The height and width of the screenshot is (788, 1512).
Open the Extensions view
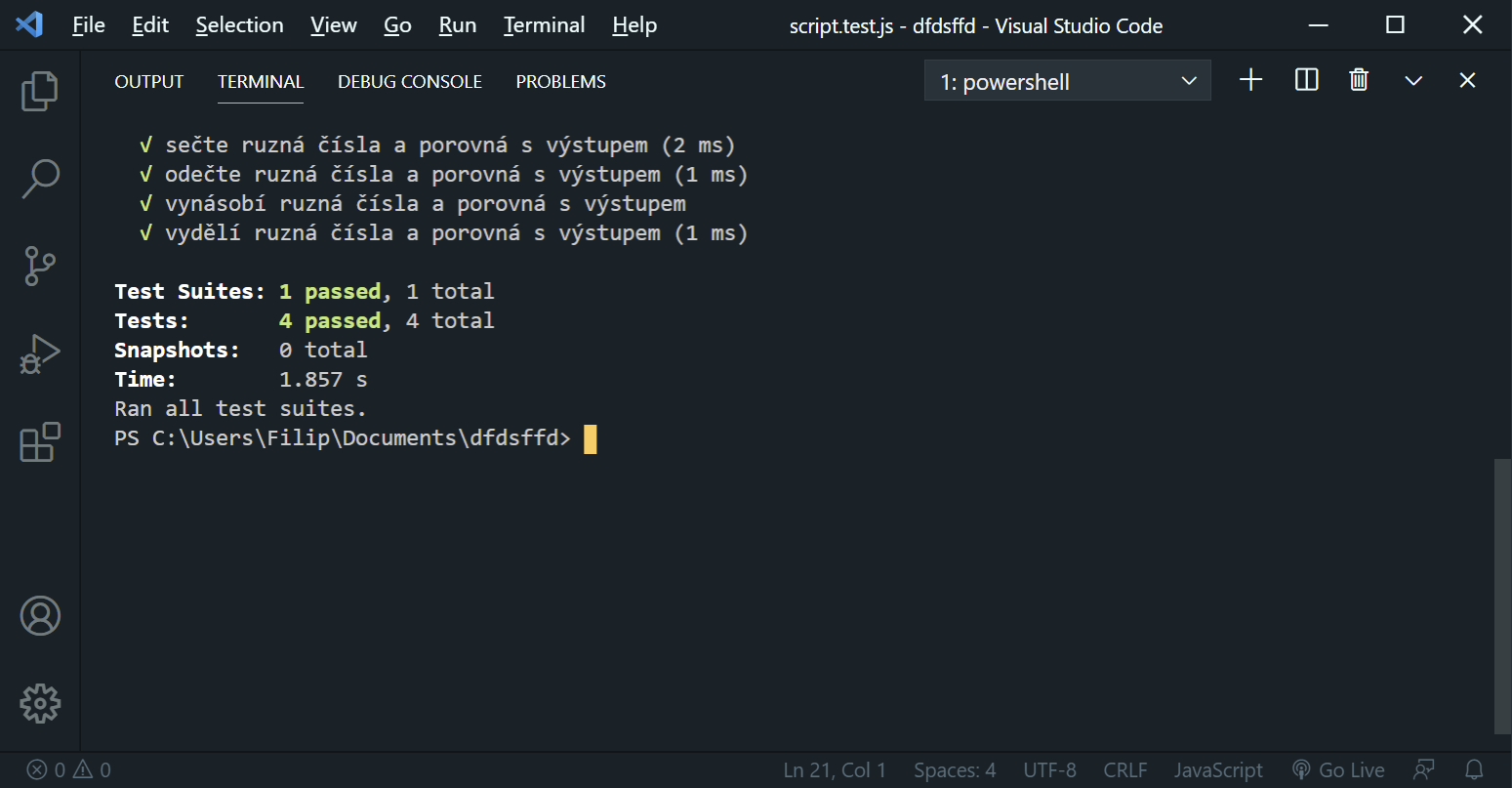pos(40,441)
